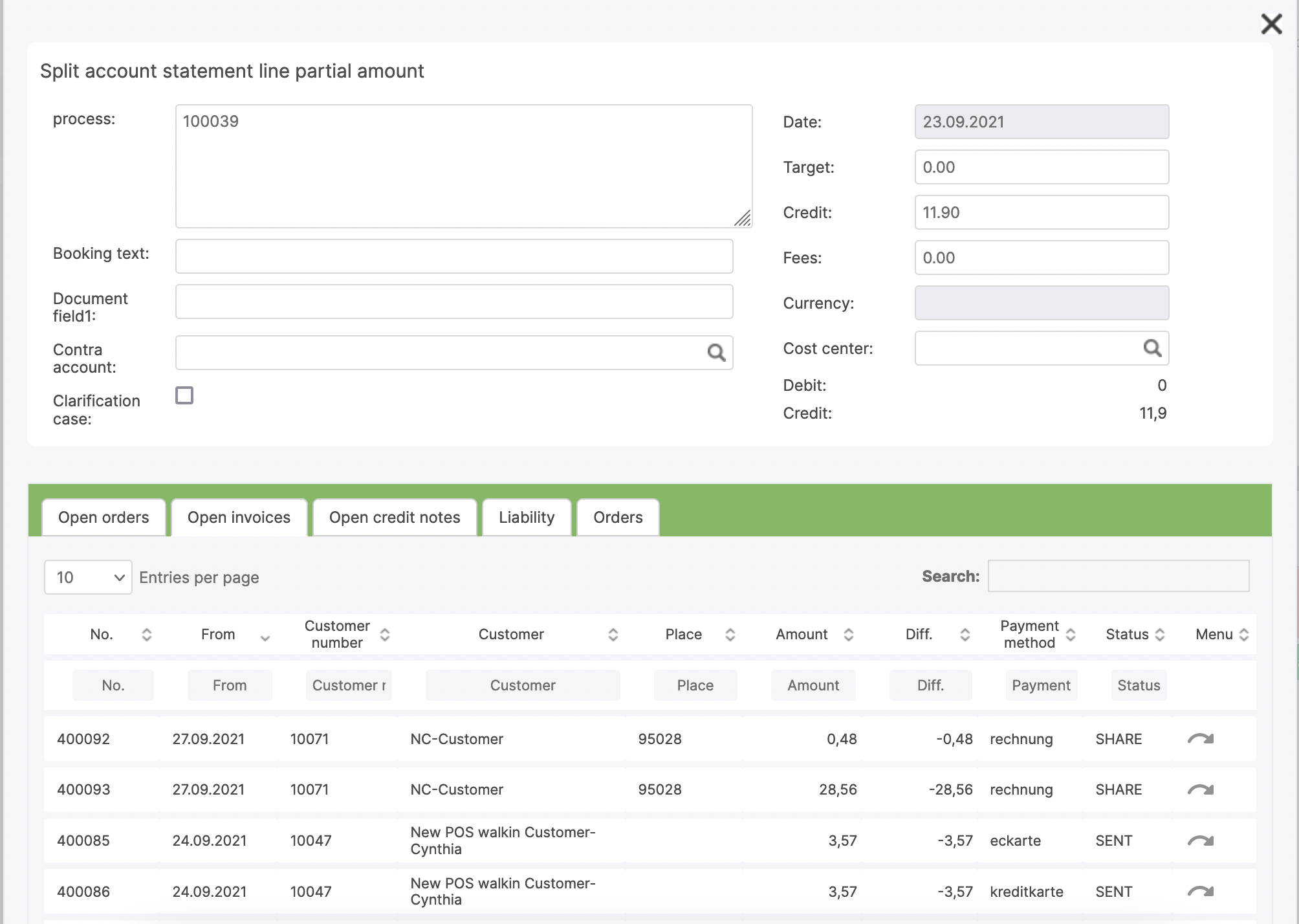This screenshot has width=1299, height=924.
Task: Switch to the Open invoices tab
Action: pos(239,518)
